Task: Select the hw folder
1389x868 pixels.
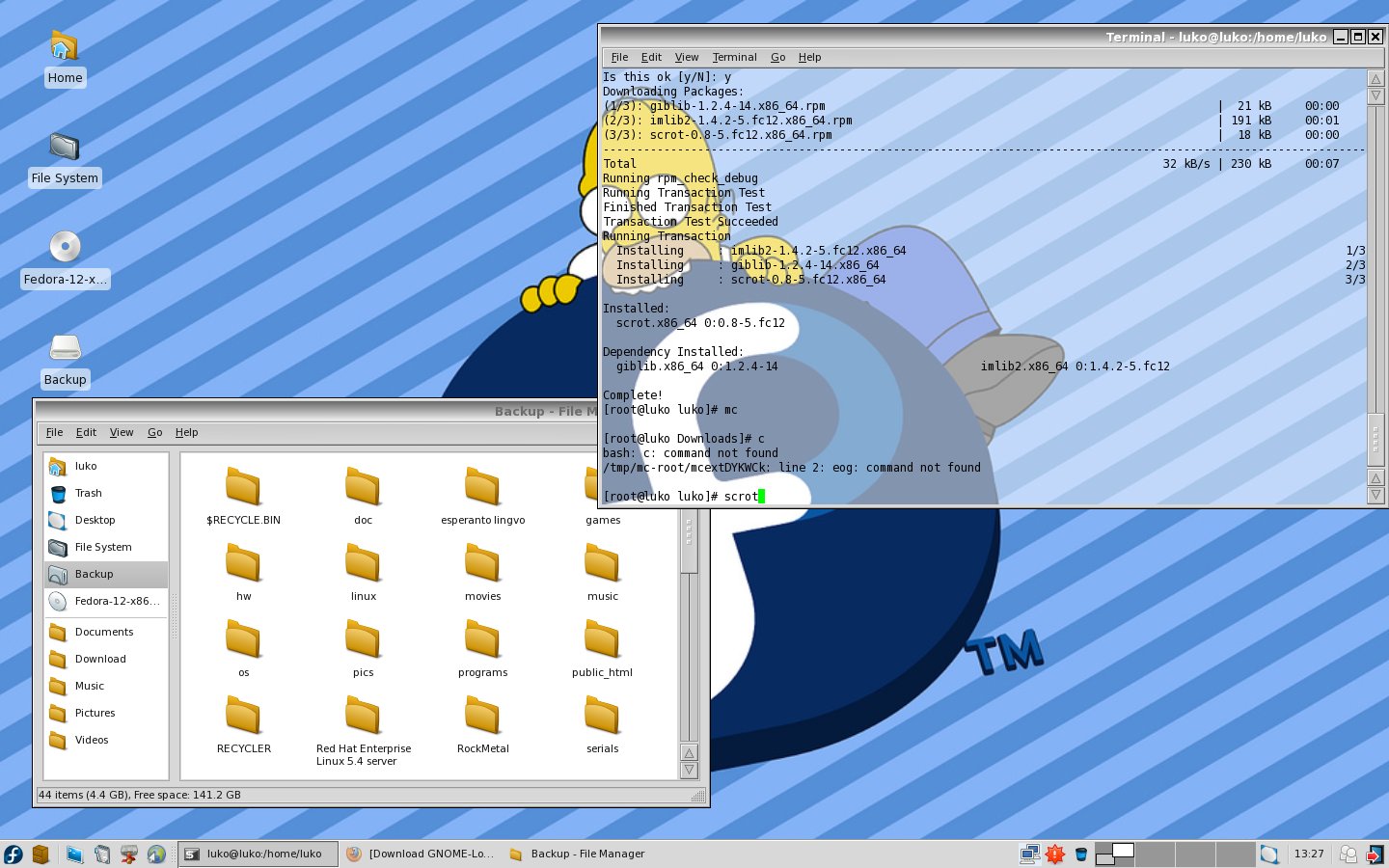Action: click(243, 572)
